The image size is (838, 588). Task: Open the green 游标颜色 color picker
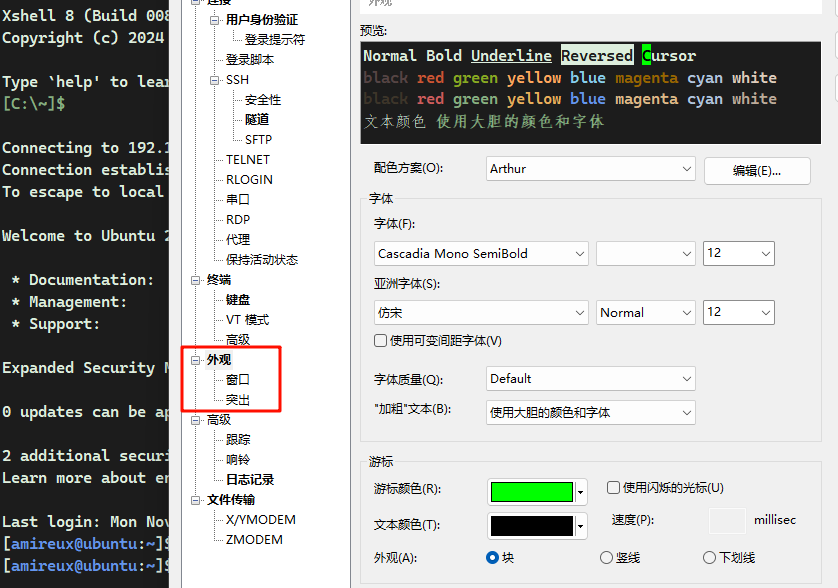click(x=533, y=492)
